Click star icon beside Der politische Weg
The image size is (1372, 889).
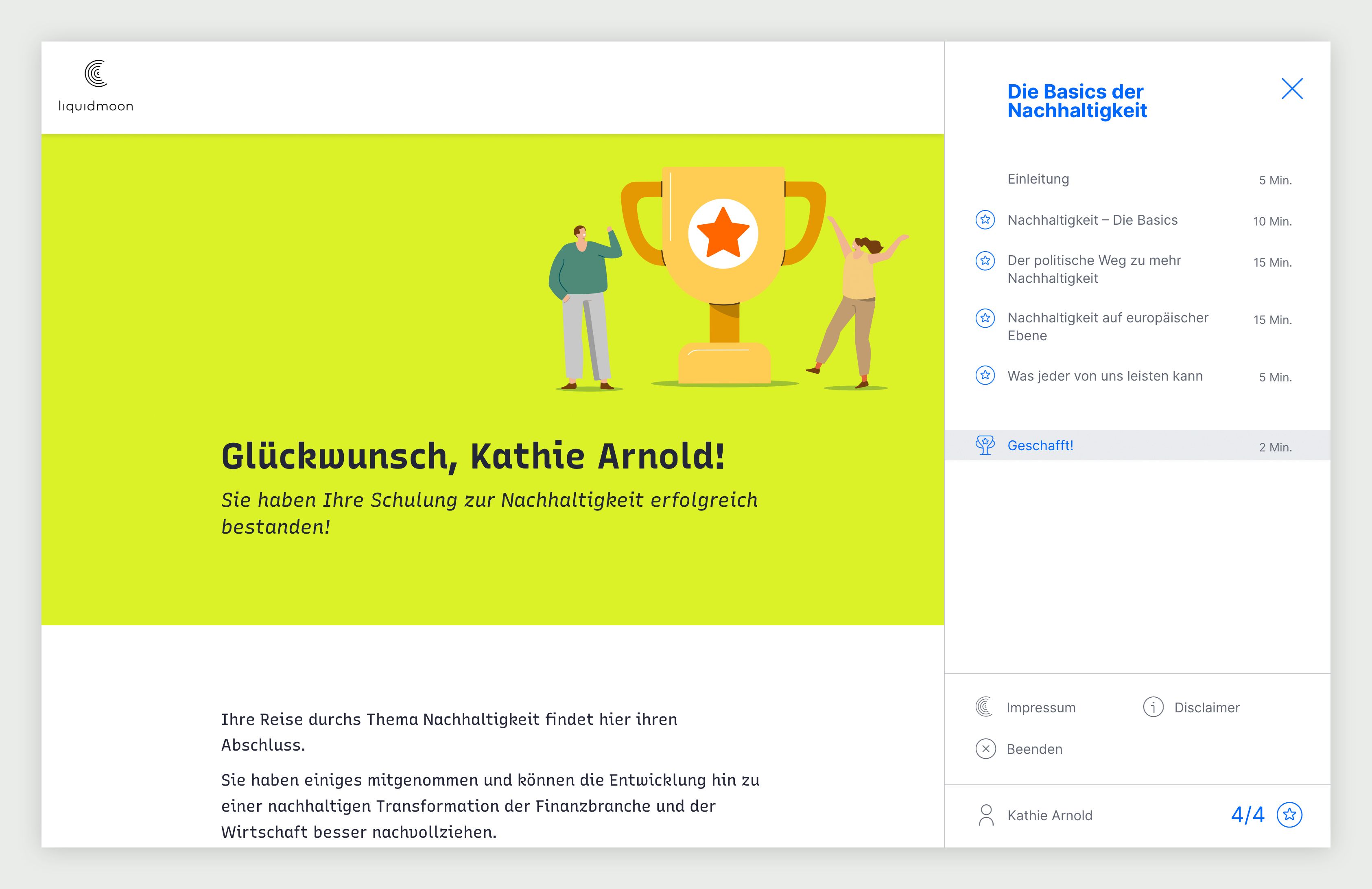point(985,261)
